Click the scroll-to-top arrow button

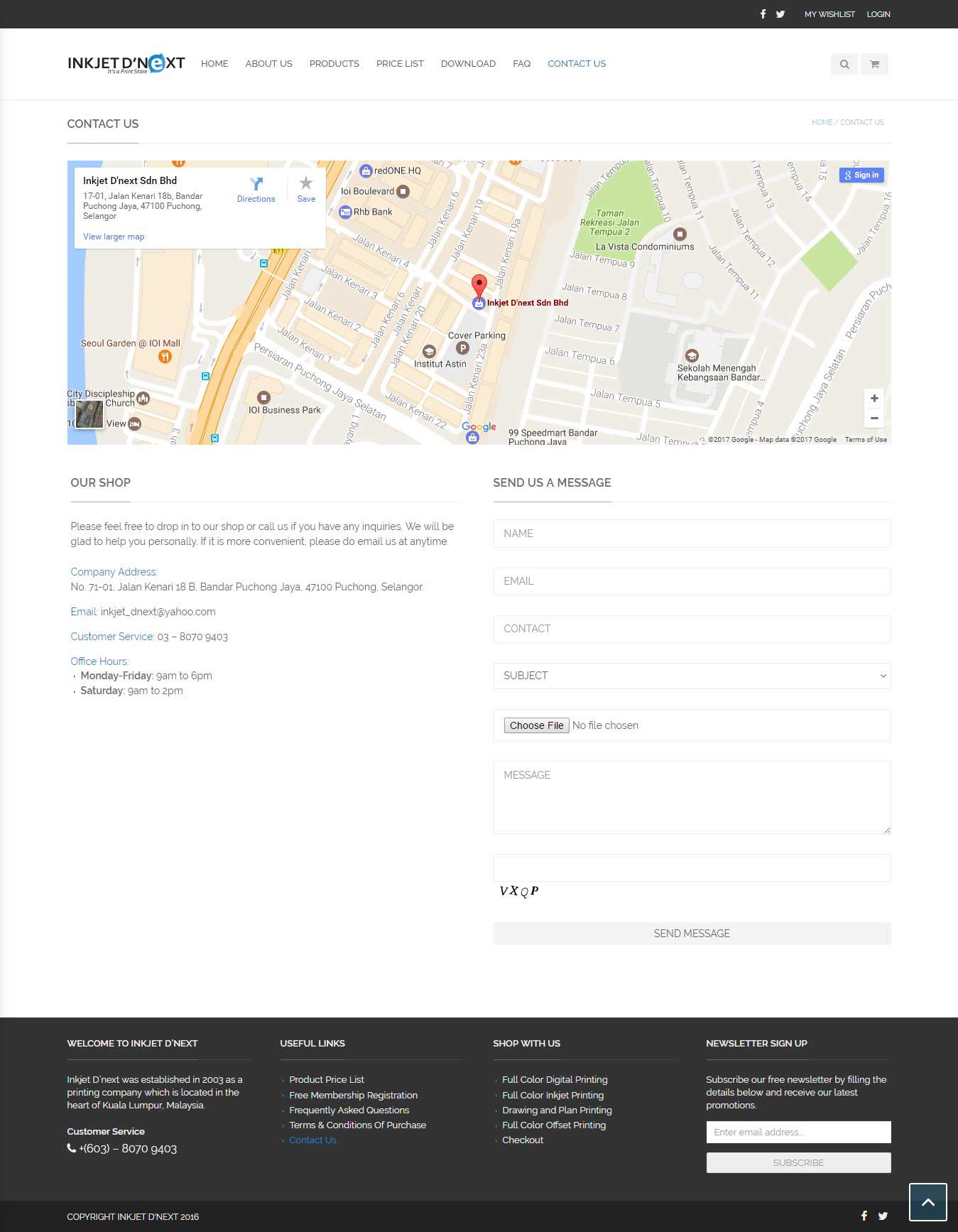click(x=927, y=1202)
